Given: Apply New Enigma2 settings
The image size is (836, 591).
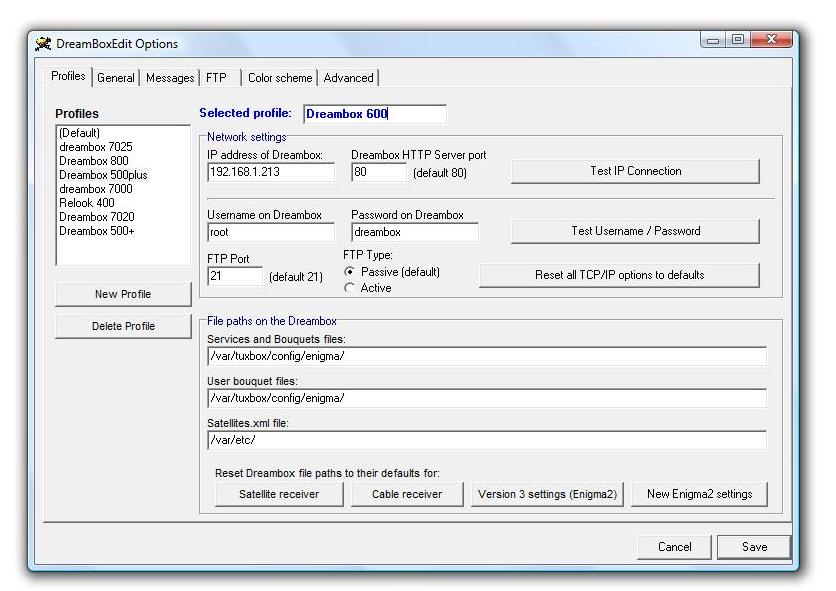Looking at the screenshot, I should point(700,494).
